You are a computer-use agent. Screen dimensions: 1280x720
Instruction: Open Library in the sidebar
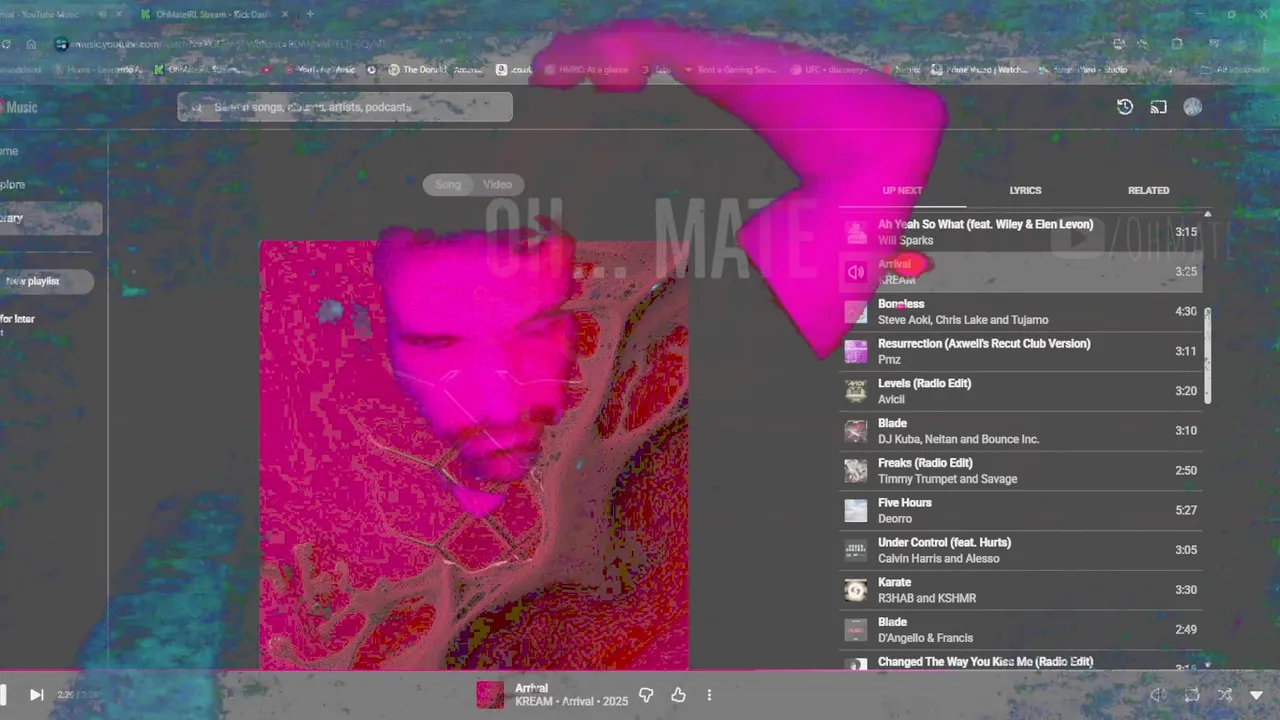[50, 218]
